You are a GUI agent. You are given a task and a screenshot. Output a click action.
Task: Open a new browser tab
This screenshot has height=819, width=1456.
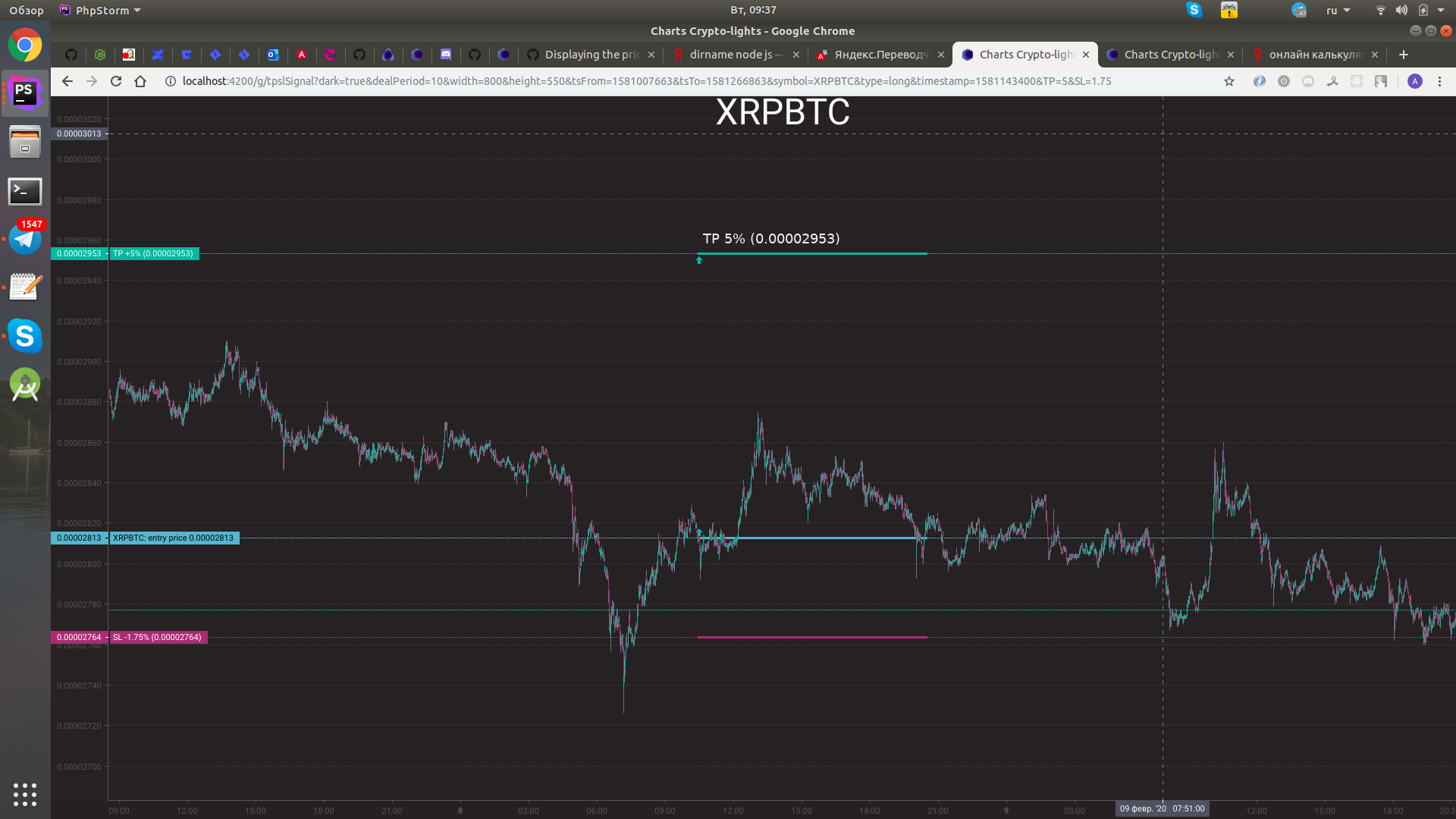click(x=1403, y=55)
